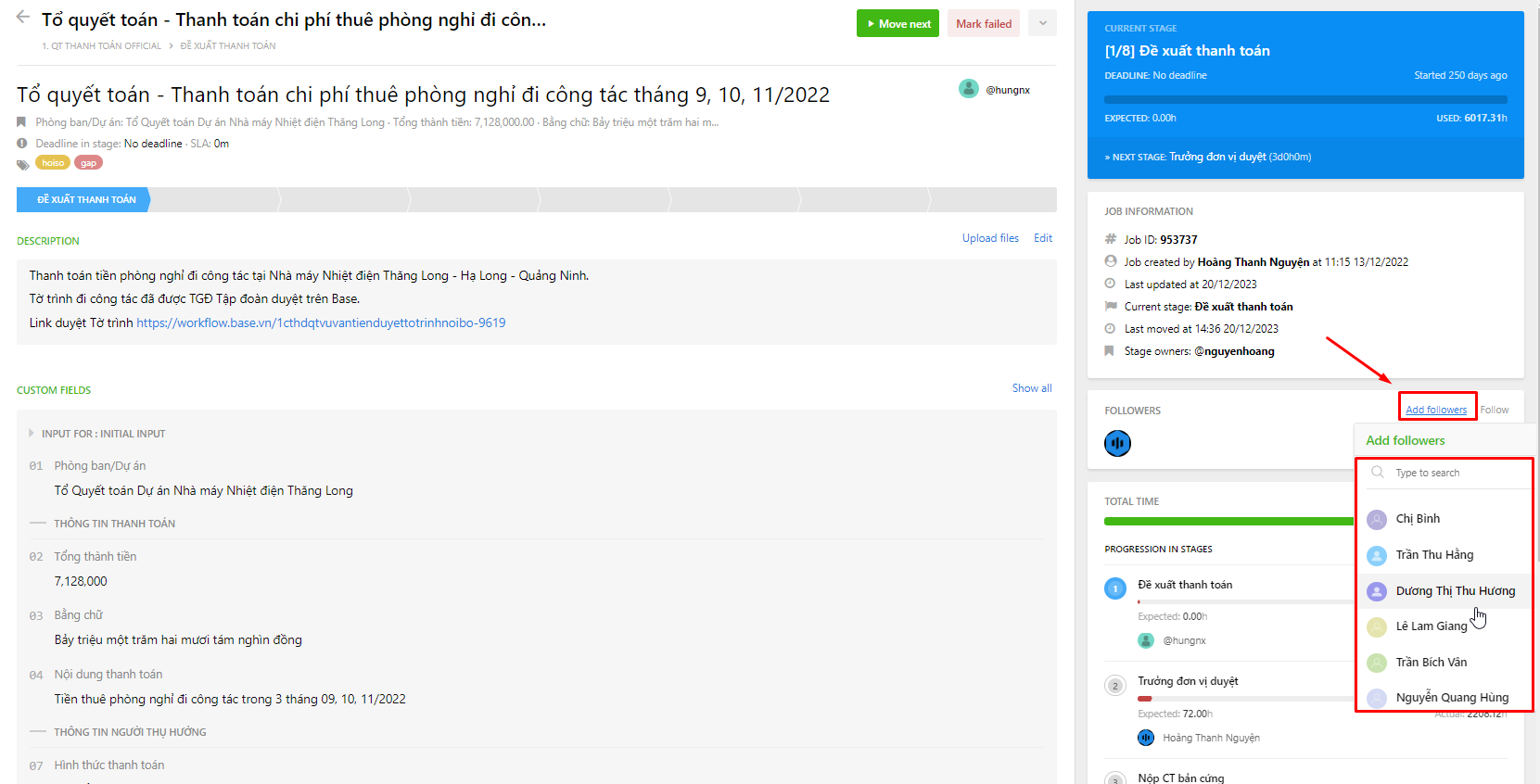Image resolution: width=1540 pixels, height=784 pixels.
Task: Select Dương Thị Thu Hương as follower
Action: [1445, 591]
